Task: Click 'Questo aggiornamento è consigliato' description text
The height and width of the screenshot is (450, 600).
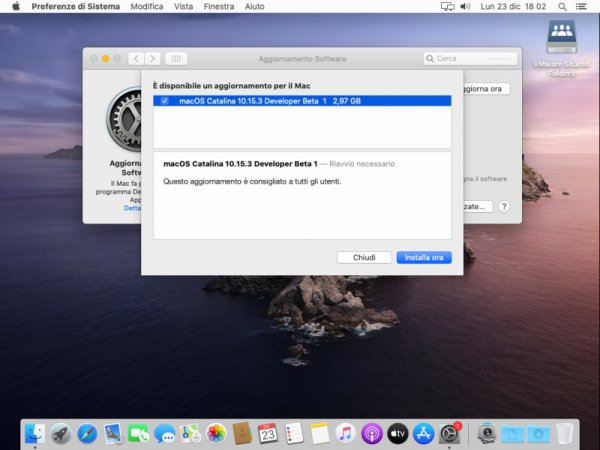Action: pos(252,181)
